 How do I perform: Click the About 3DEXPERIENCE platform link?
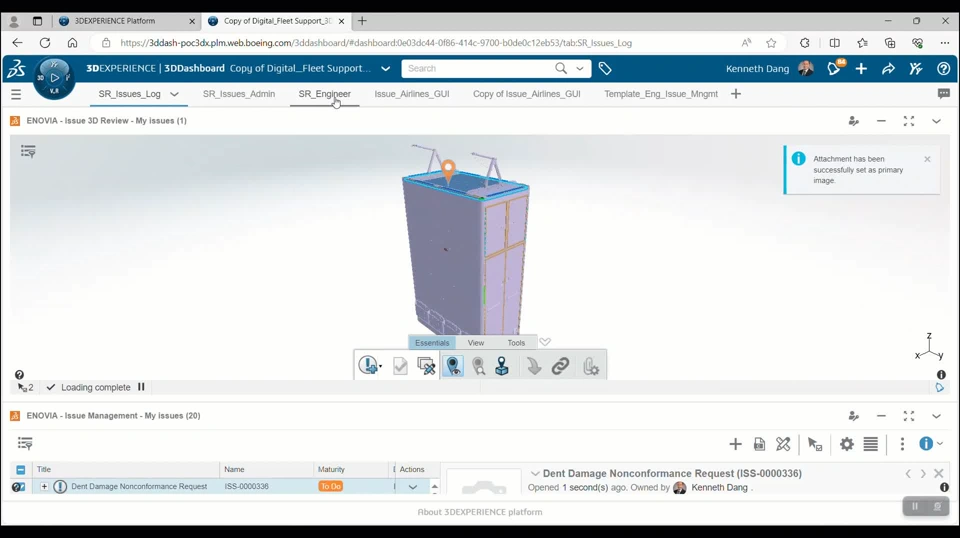(479, 512)
